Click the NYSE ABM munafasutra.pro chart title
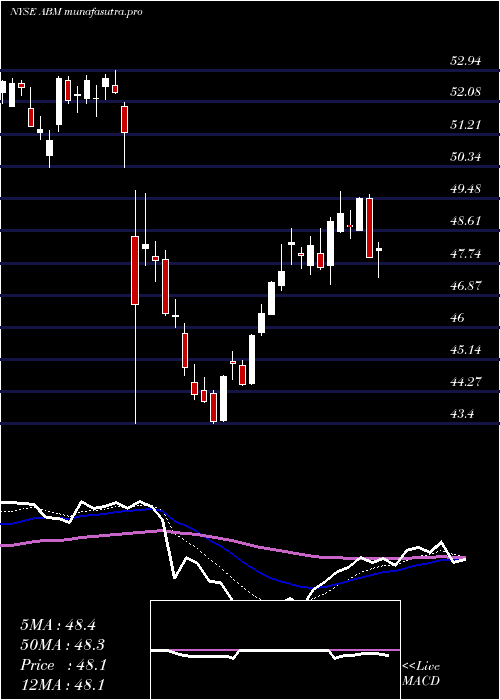500x700 pixels. coord(76,12)
